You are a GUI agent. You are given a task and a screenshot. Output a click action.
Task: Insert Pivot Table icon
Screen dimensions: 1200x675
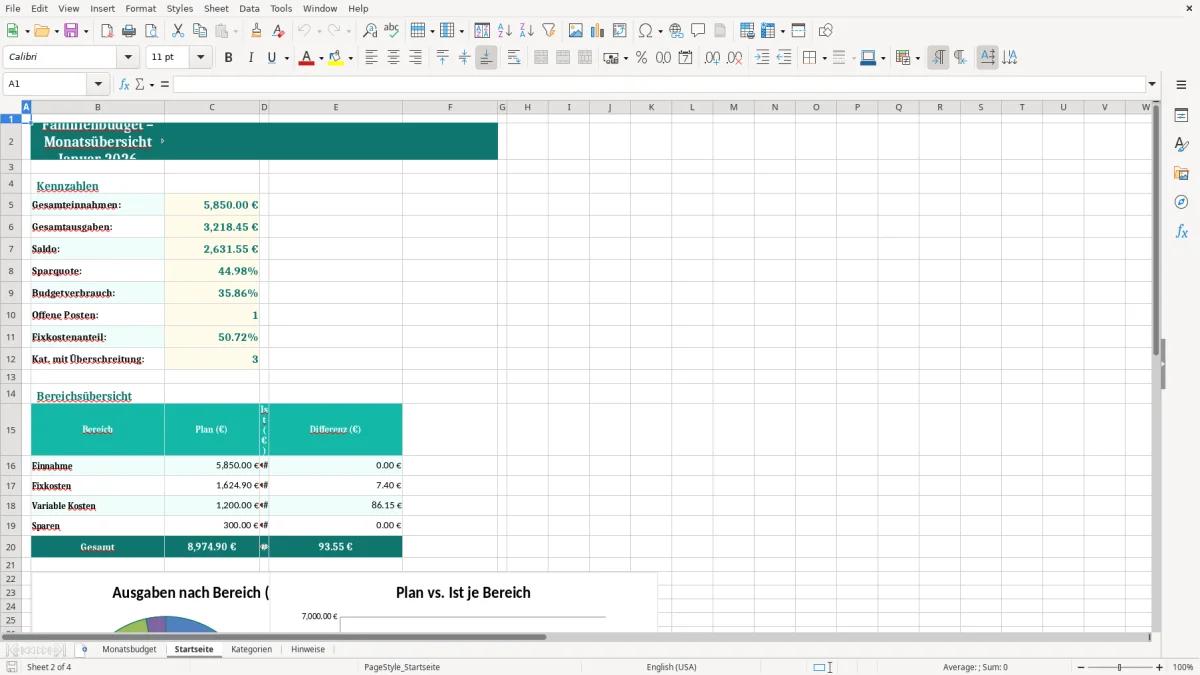(x=620, y=31)
